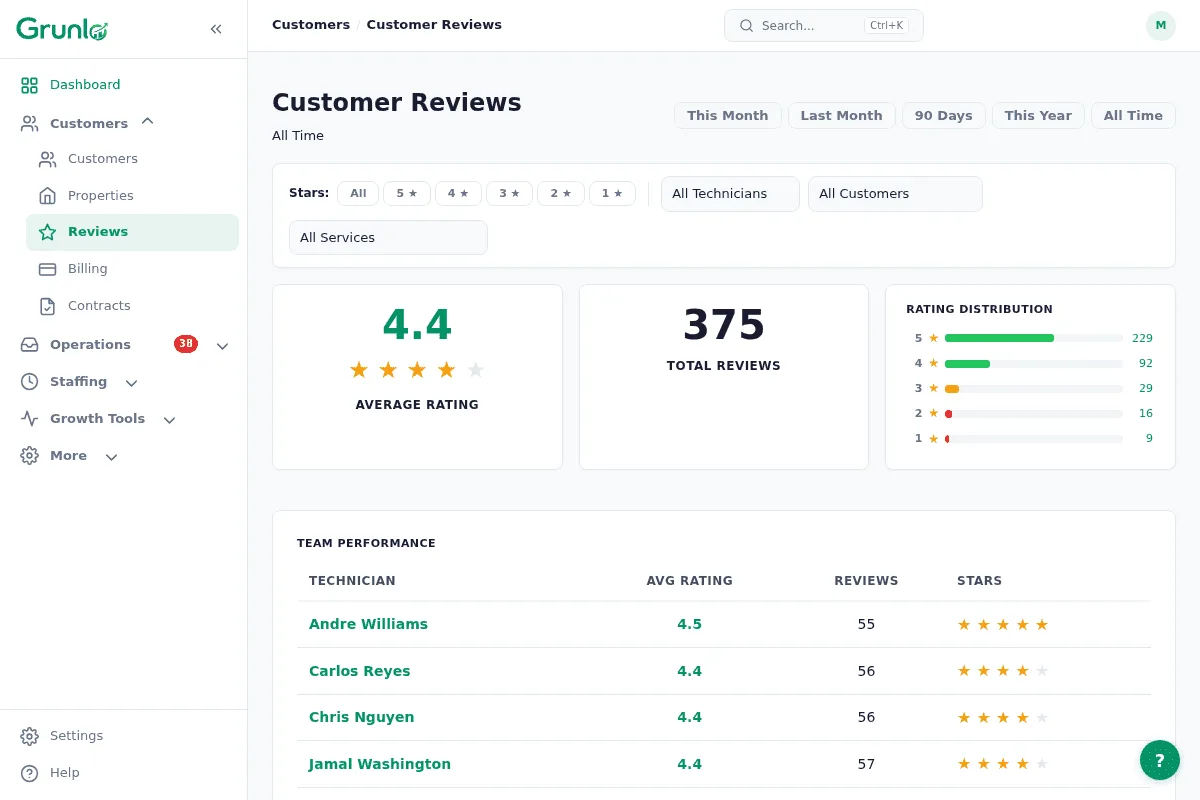Click the 375 total reviews figure

coord(724,325)
